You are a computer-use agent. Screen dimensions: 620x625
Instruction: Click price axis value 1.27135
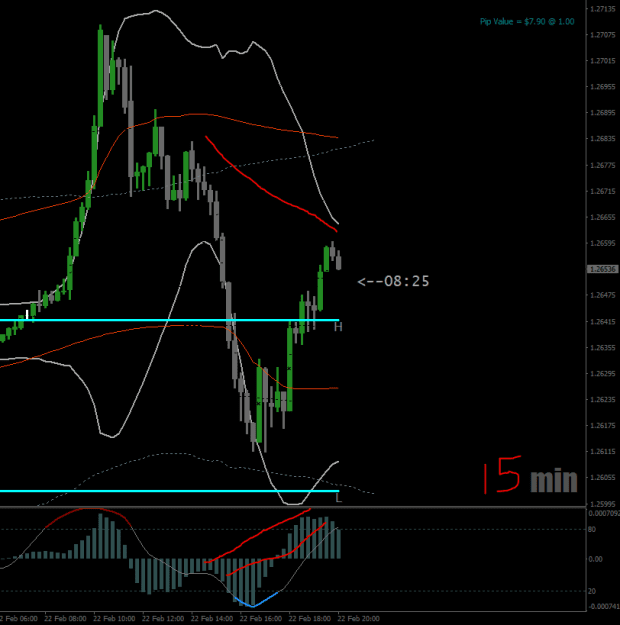603,9
